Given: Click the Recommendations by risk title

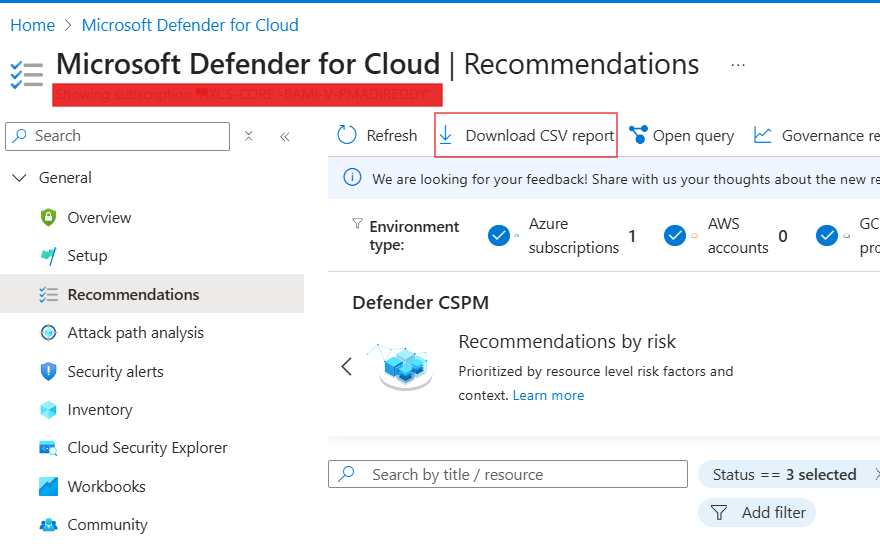Looking at the screenshot, I should (x=567, y=341).
